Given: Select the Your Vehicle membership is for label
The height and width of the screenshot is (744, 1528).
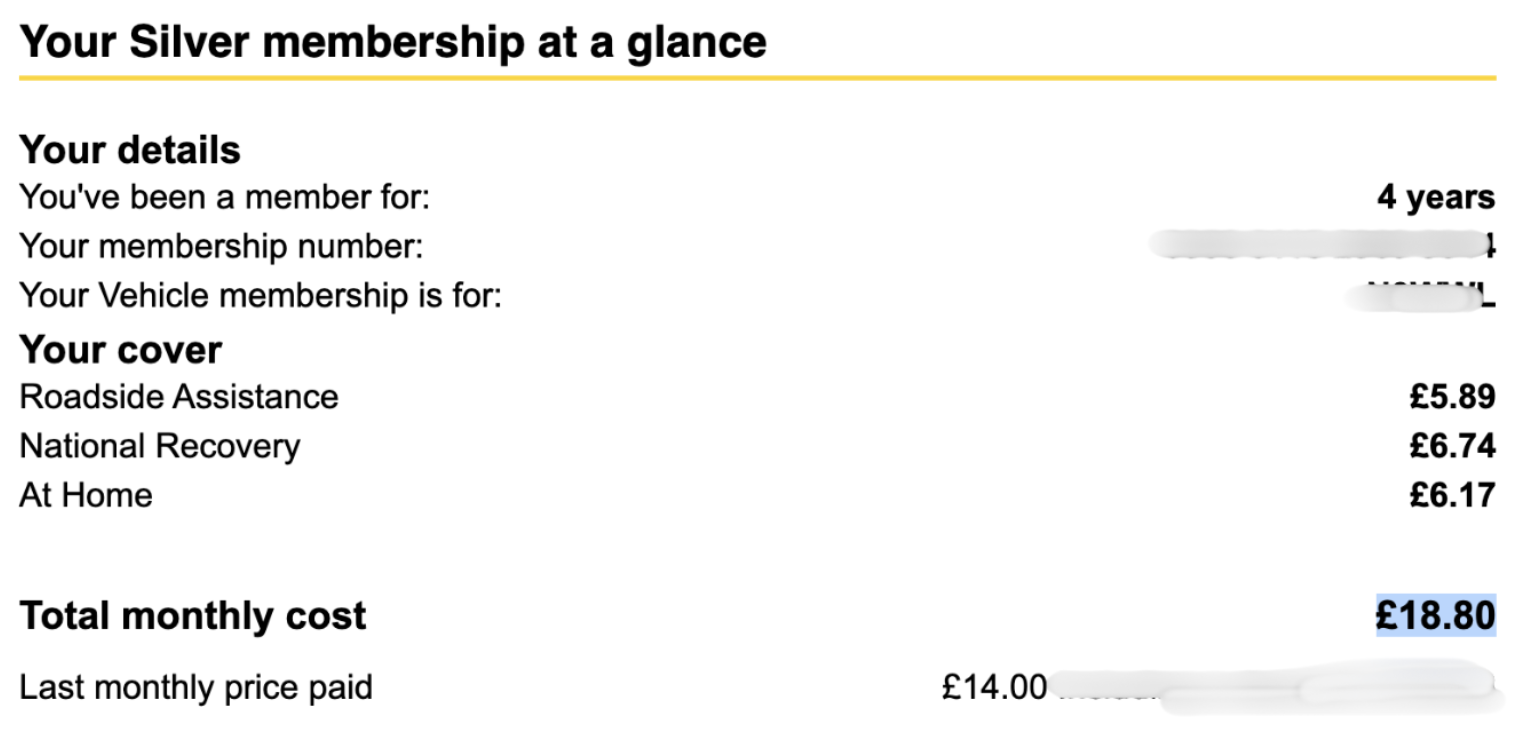Looking at the screenshot, I should (260, 296).
